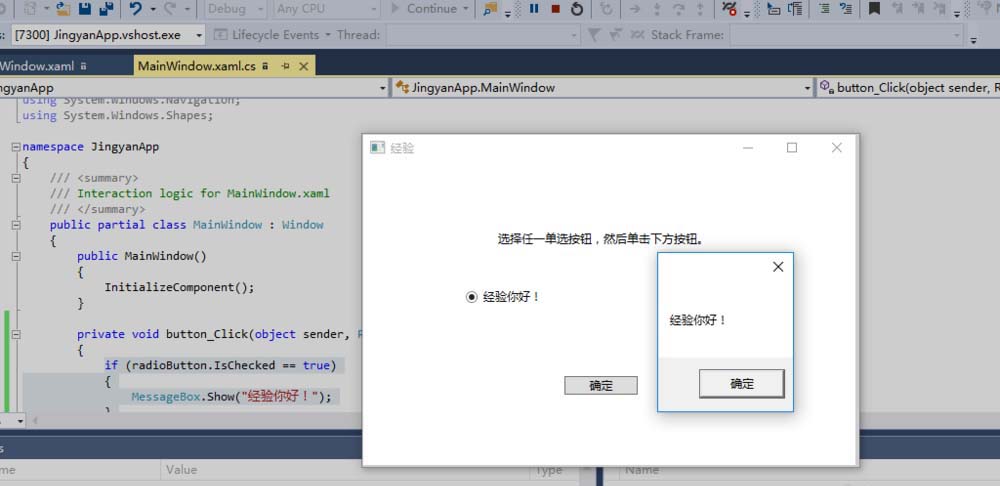This screenshot has width=1000, height=486.
Task: Click 确定 in the message box
Action: click(x=741, y=384)
